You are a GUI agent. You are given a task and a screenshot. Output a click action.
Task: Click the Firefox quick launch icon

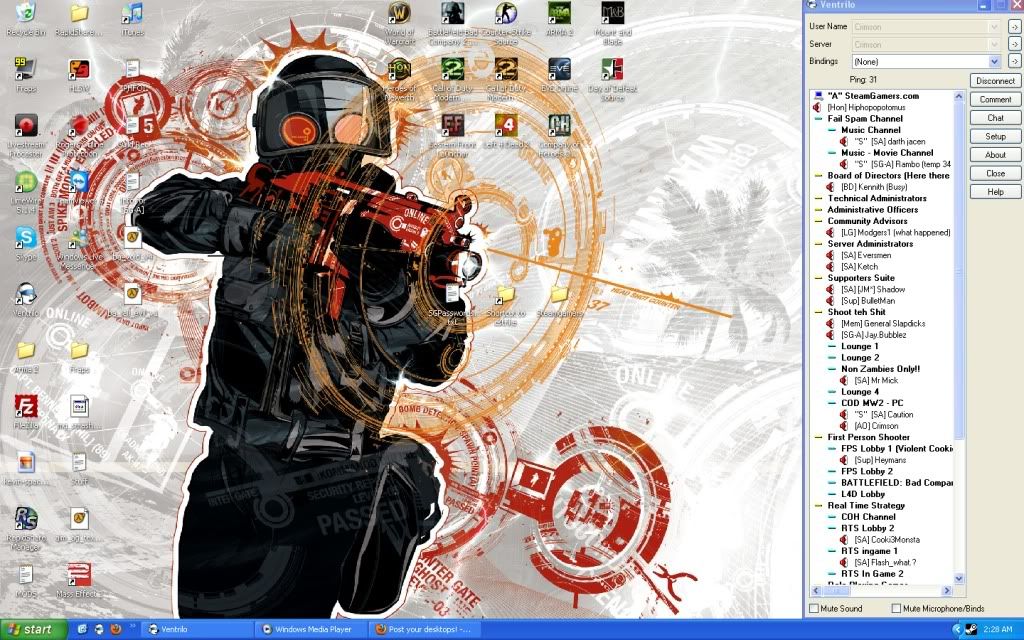pos(116,630)
